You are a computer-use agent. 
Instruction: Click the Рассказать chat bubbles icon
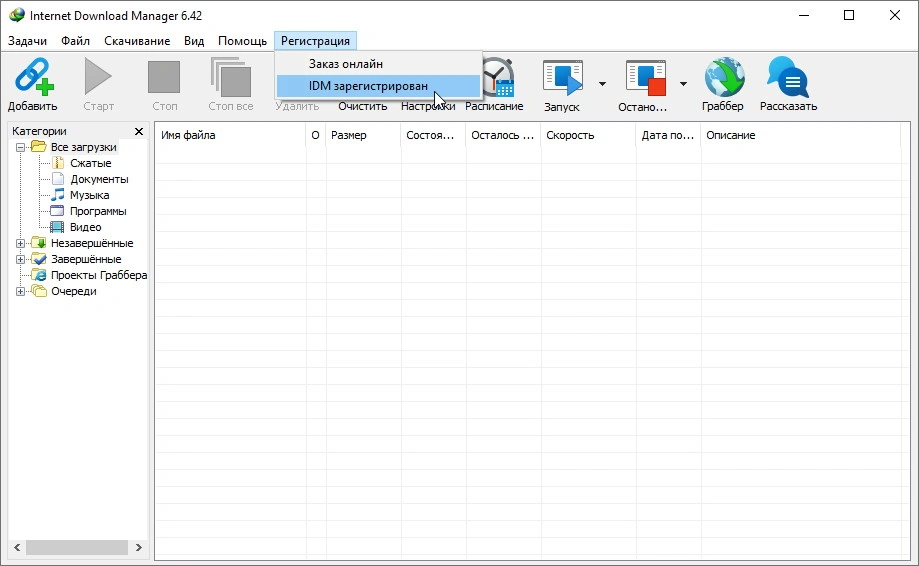788,77
